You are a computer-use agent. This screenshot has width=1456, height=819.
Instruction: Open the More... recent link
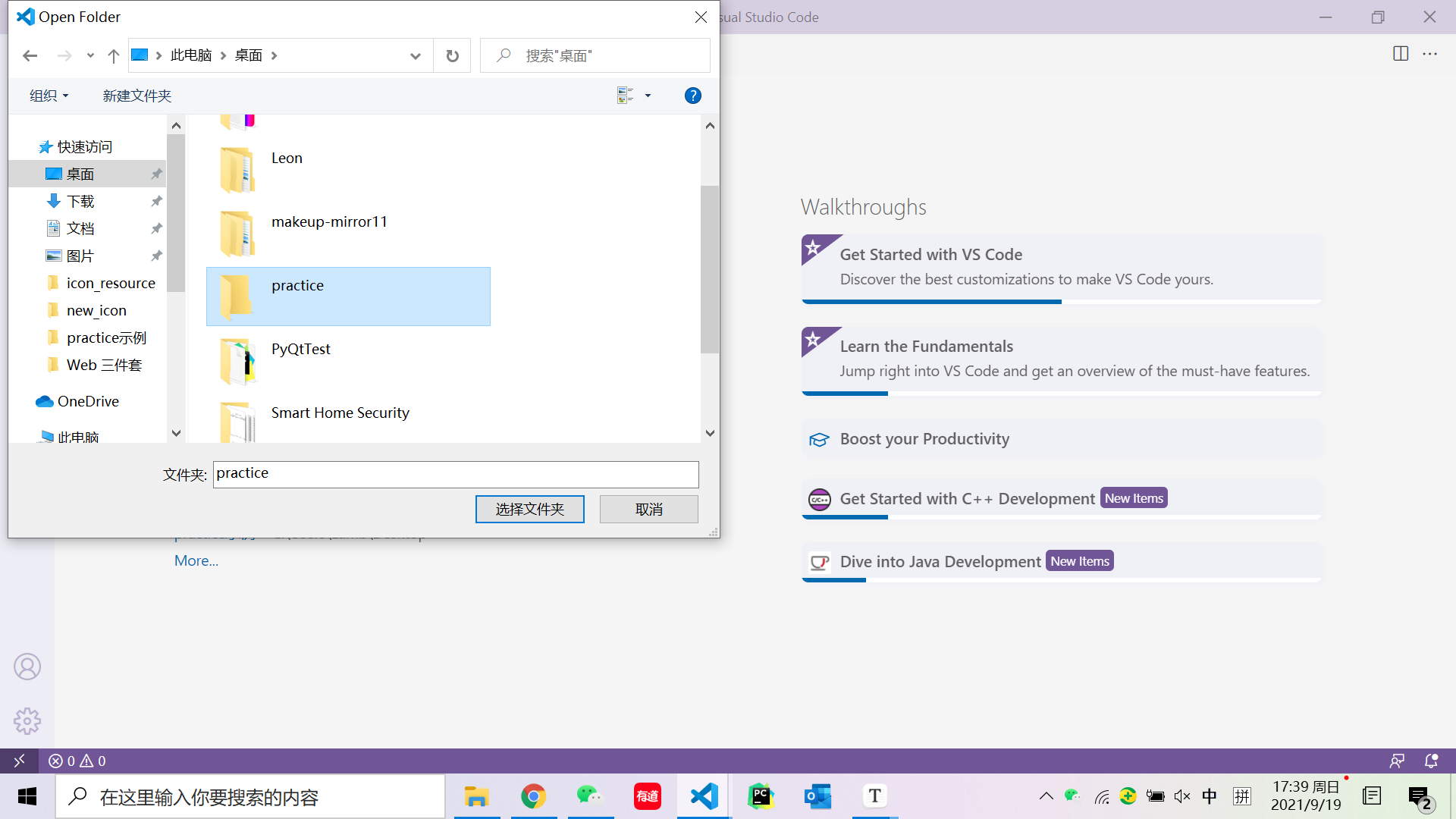[196, 560]
